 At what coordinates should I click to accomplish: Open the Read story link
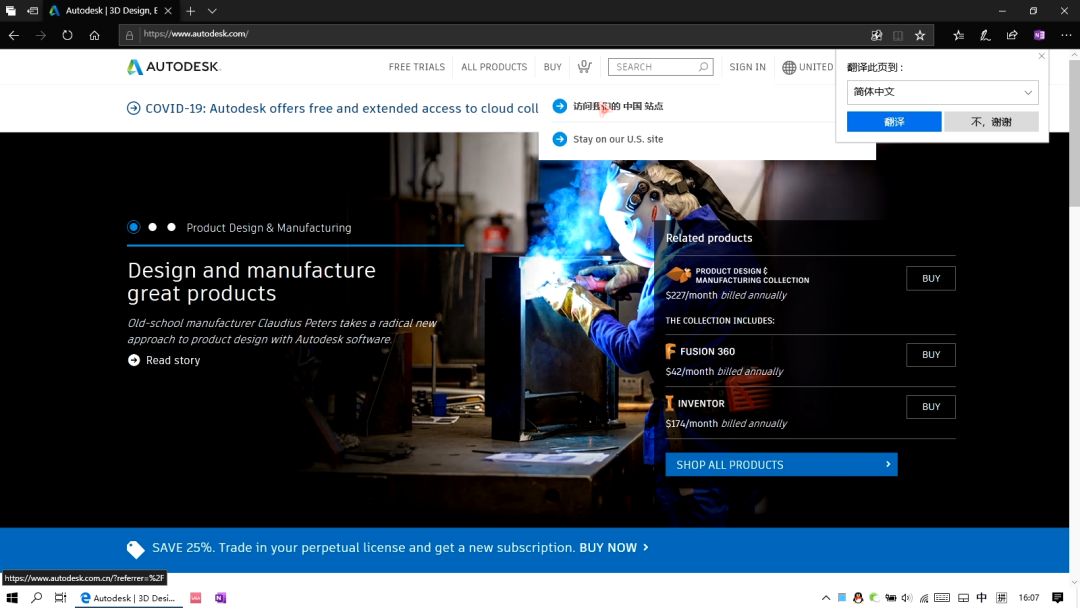(x=164, y=360)
